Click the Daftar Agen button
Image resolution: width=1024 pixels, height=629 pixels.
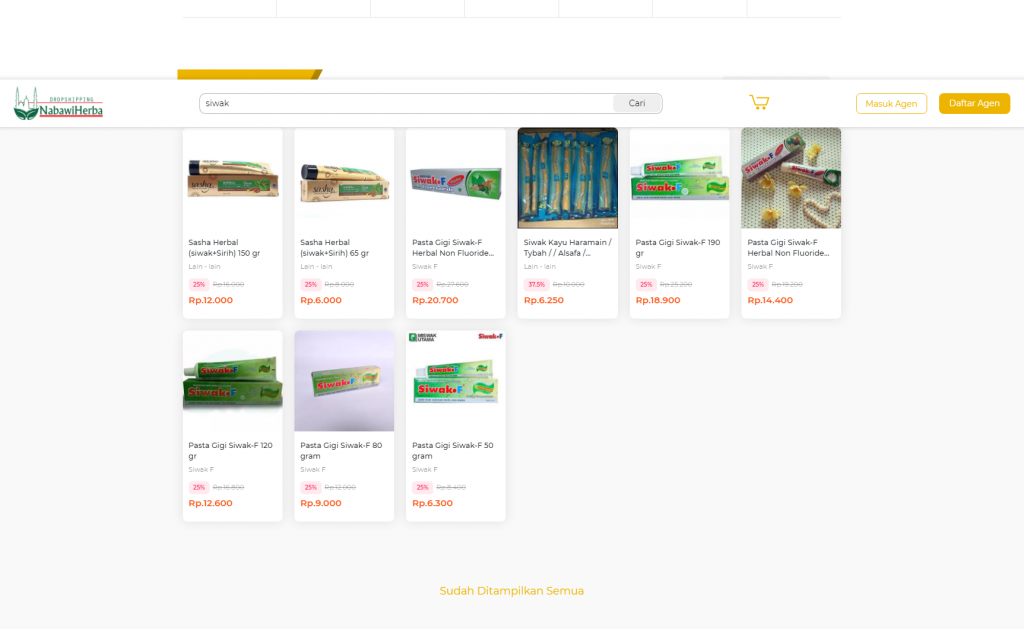[x=973, y=102]
